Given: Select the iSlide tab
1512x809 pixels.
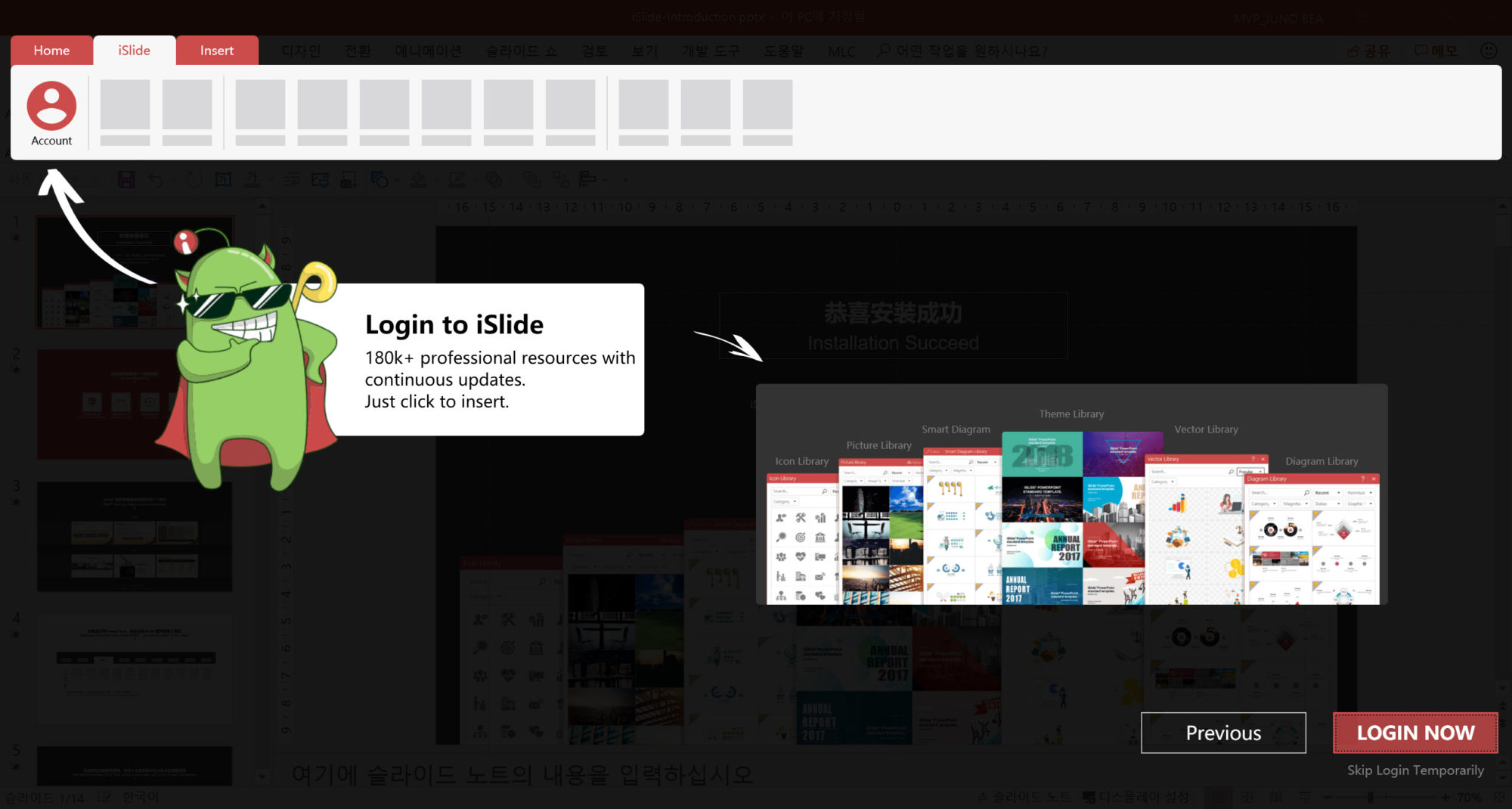Looking at the screenshot, I should pos(134,51).
